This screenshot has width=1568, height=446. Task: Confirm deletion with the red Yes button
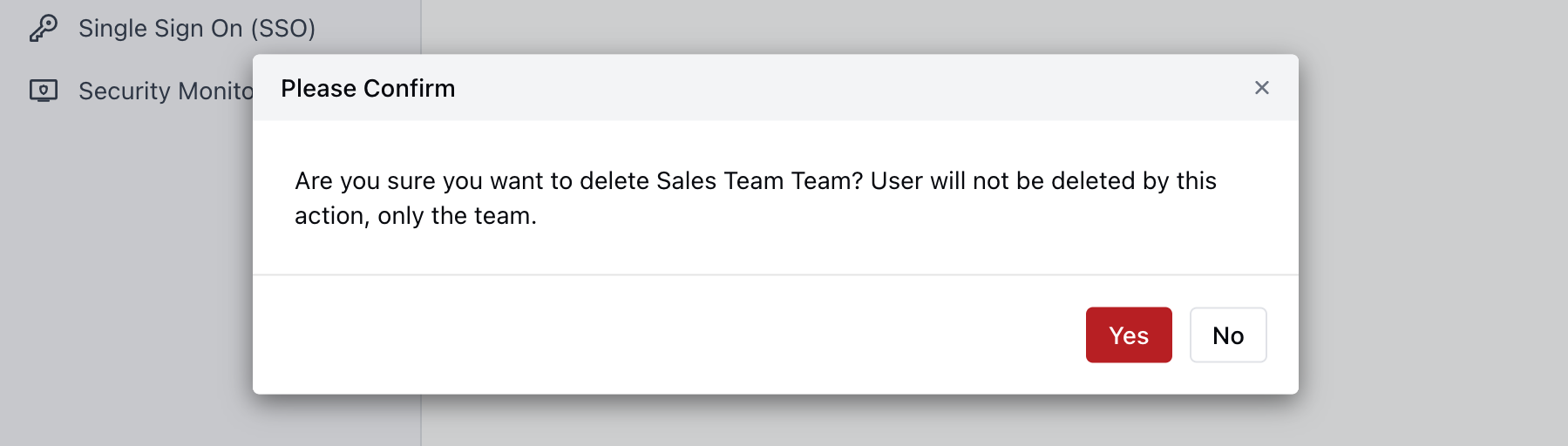click(1128, 335)
